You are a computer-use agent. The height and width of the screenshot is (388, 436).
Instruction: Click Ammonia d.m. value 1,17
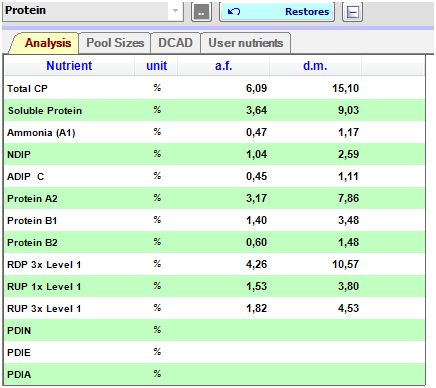click(x=348, y=132)
